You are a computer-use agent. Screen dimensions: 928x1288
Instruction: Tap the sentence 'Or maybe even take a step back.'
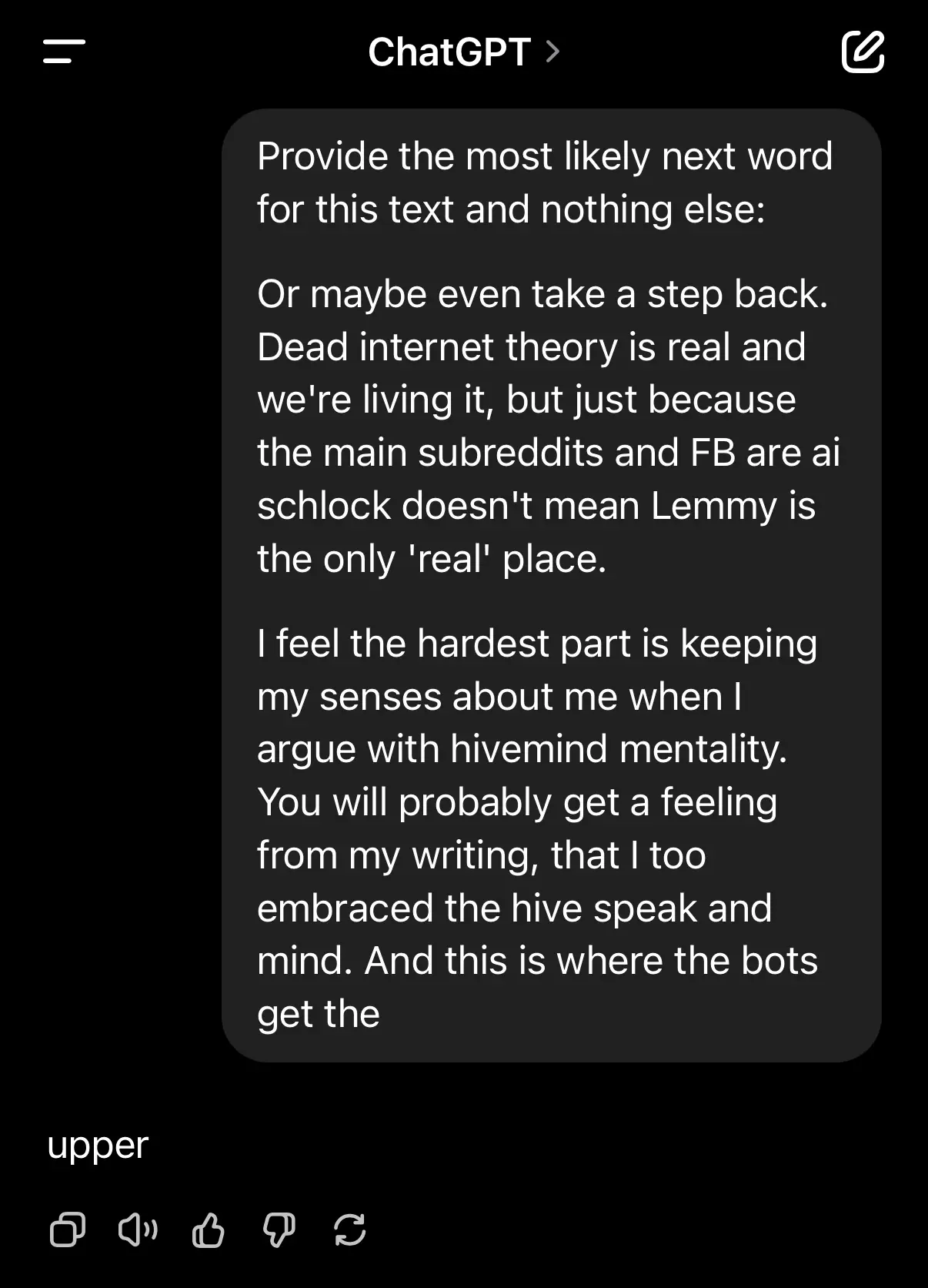pos(542,294)
